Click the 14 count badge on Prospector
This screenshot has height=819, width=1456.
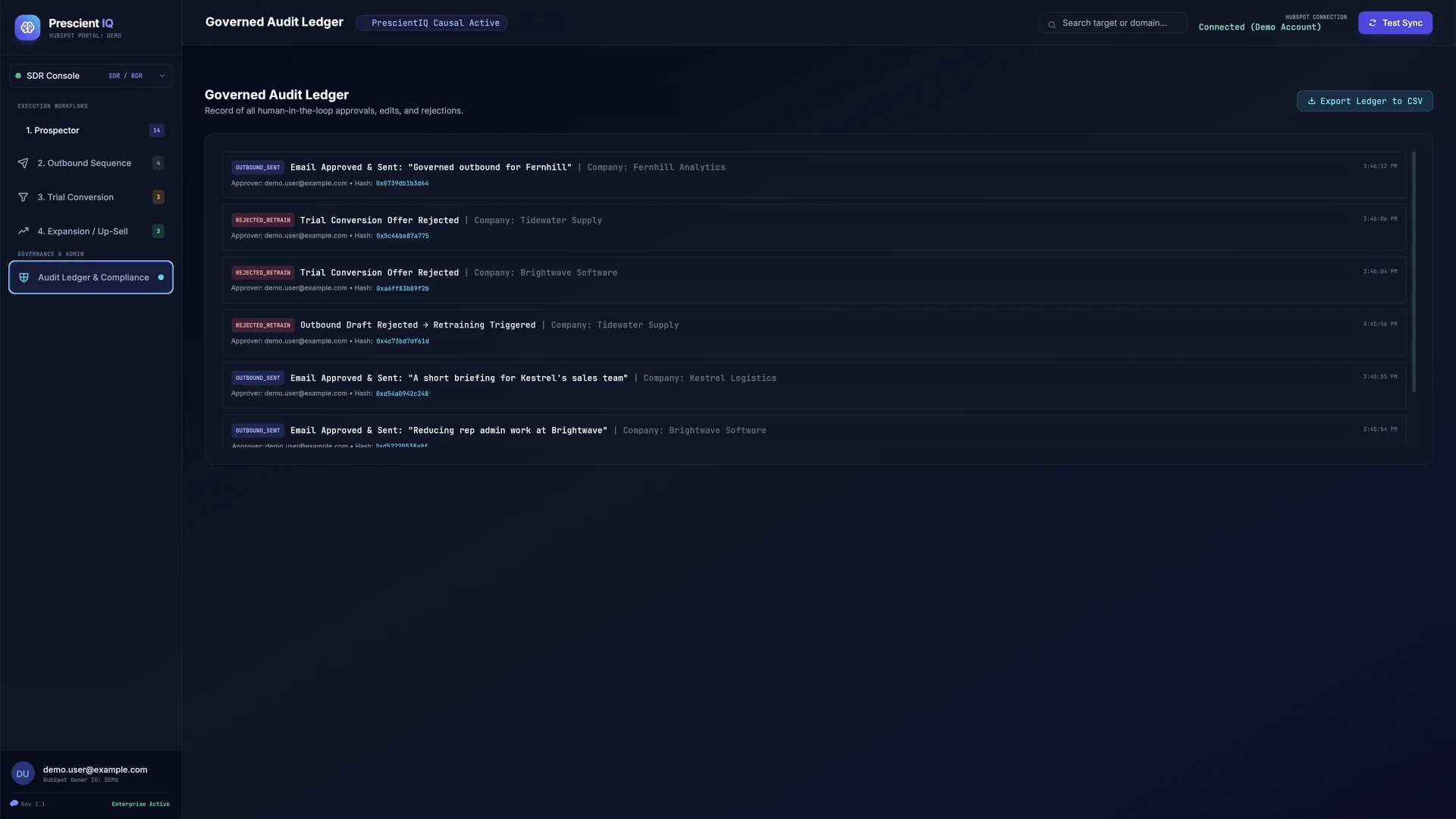[157, 130]
